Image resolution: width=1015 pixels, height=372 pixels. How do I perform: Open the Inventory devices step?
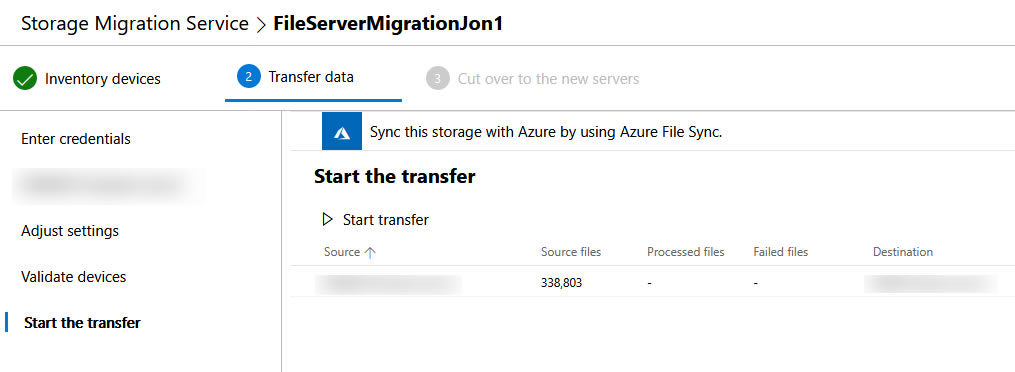click(102, 79)
